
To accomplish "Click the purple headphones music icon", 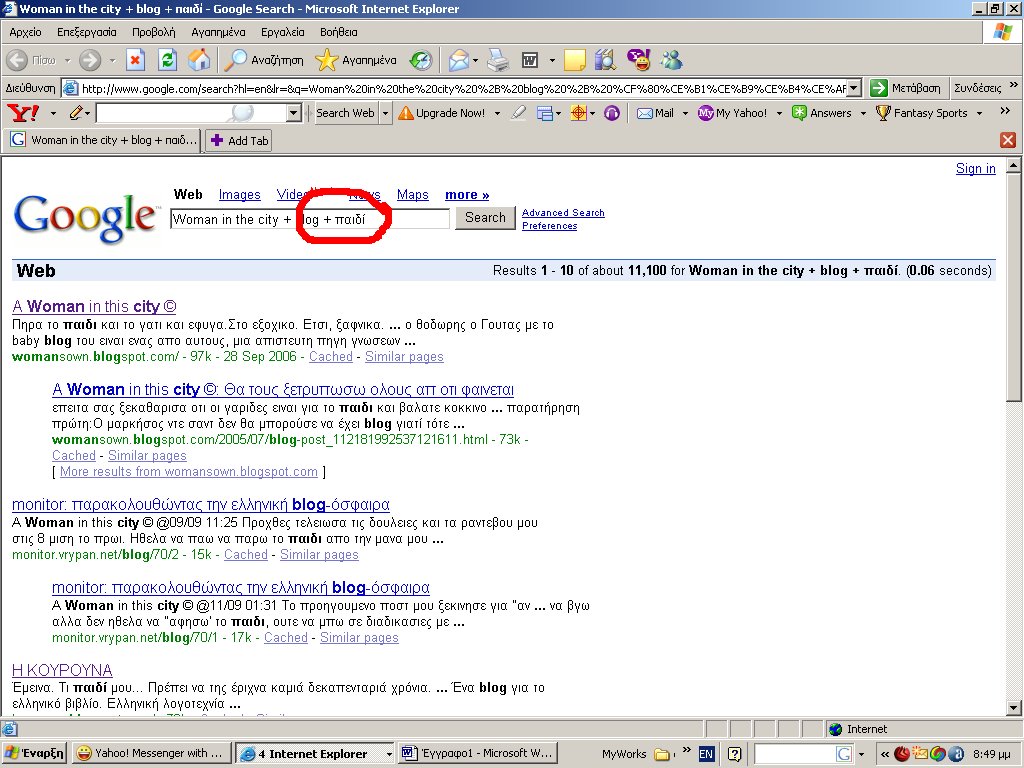I will (x=612, y=114).
